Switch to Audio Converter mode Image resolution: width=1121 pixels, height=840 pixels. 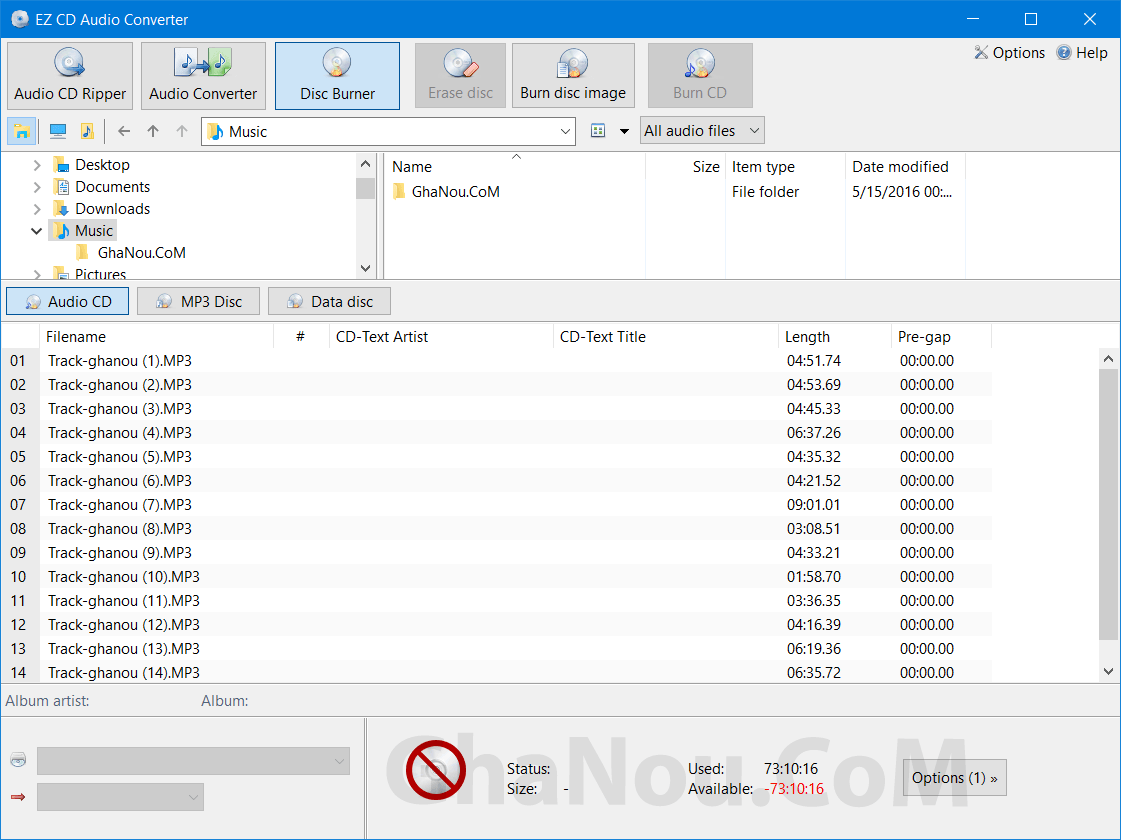[x=203, y=76]
